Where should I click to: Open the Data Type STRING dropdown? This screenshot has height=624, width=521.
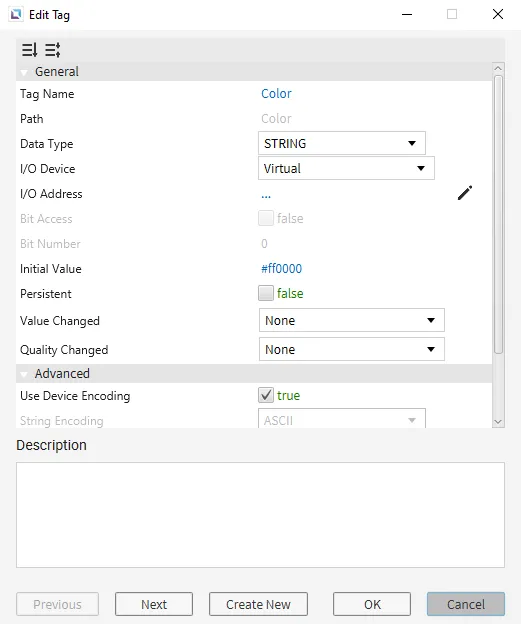[342, 143]
